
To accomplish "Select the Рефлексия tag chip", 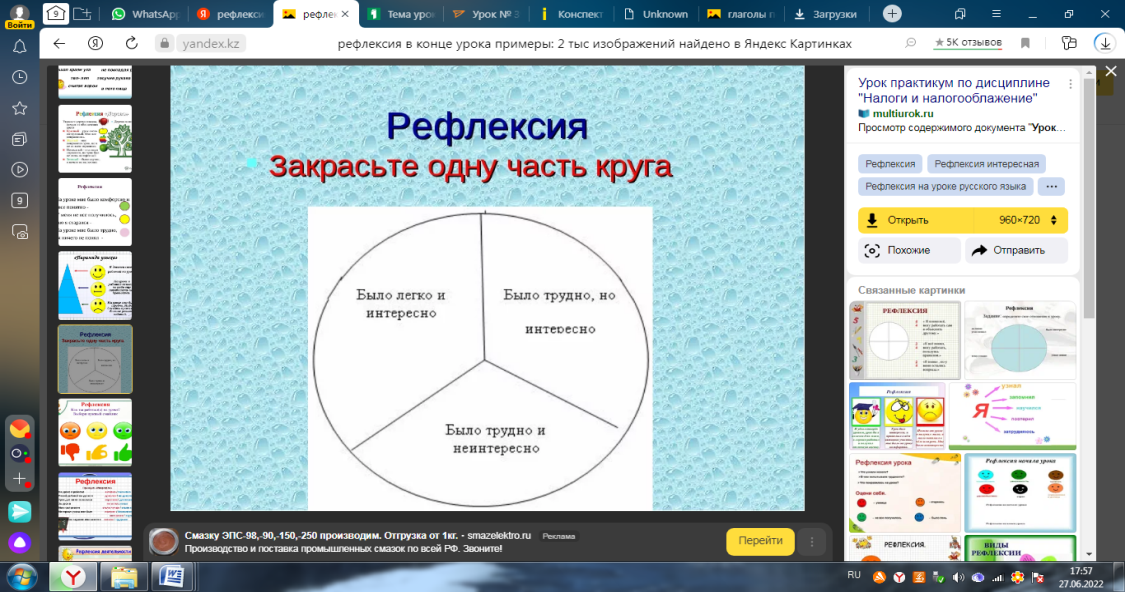I will [890, 164].
